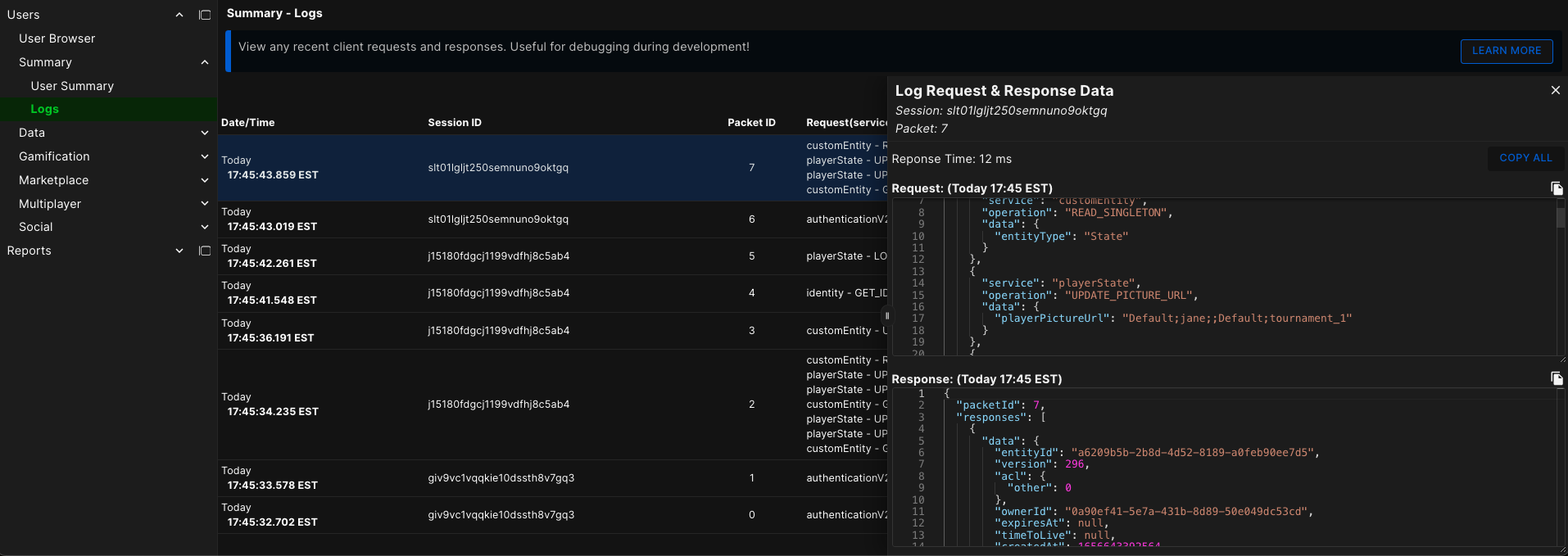
Task: Expand the Multiplayer menu chevron
Action: pos(205,204)
